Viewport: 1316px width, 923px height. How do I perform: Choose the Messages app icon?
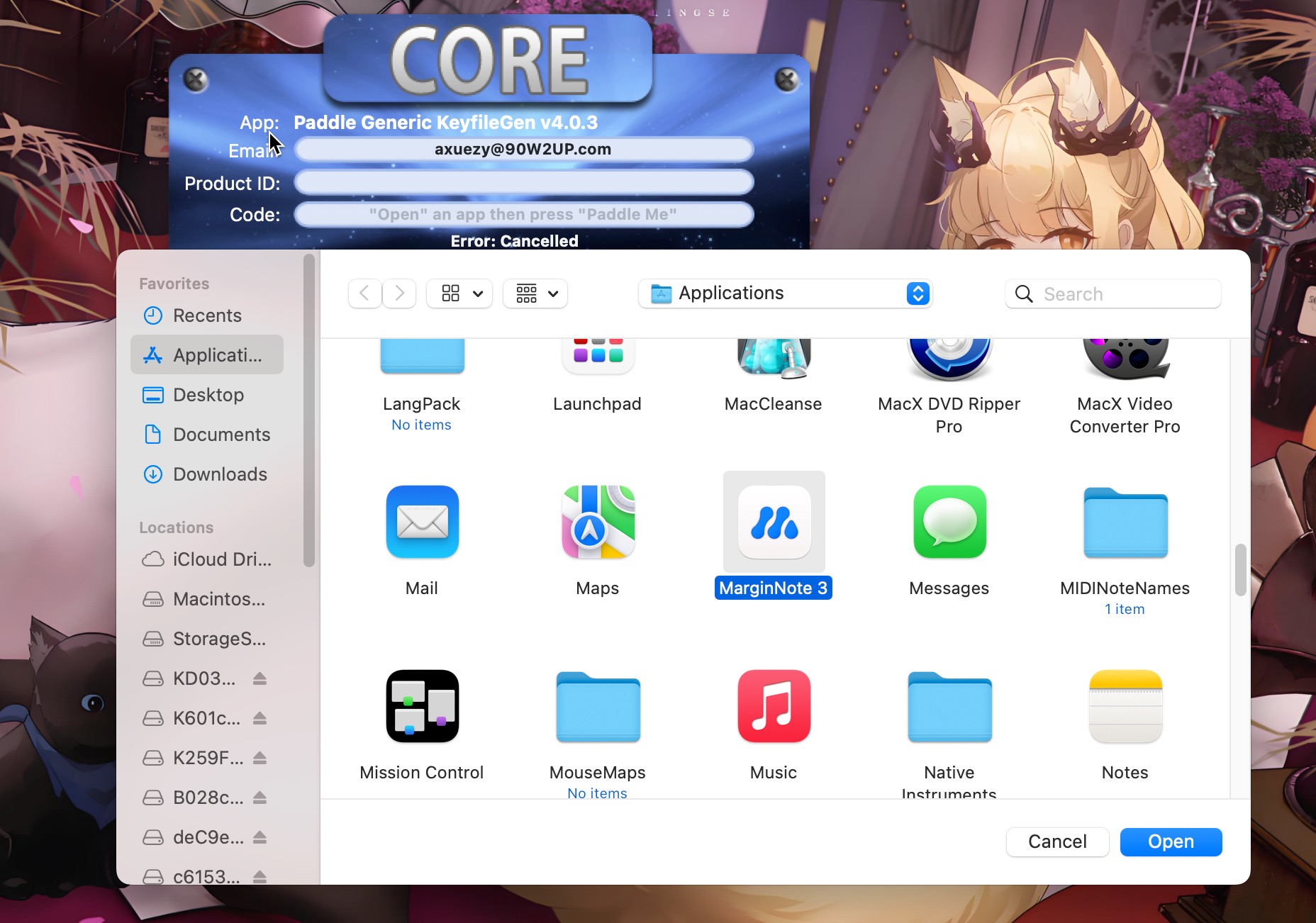pos(949,522)
